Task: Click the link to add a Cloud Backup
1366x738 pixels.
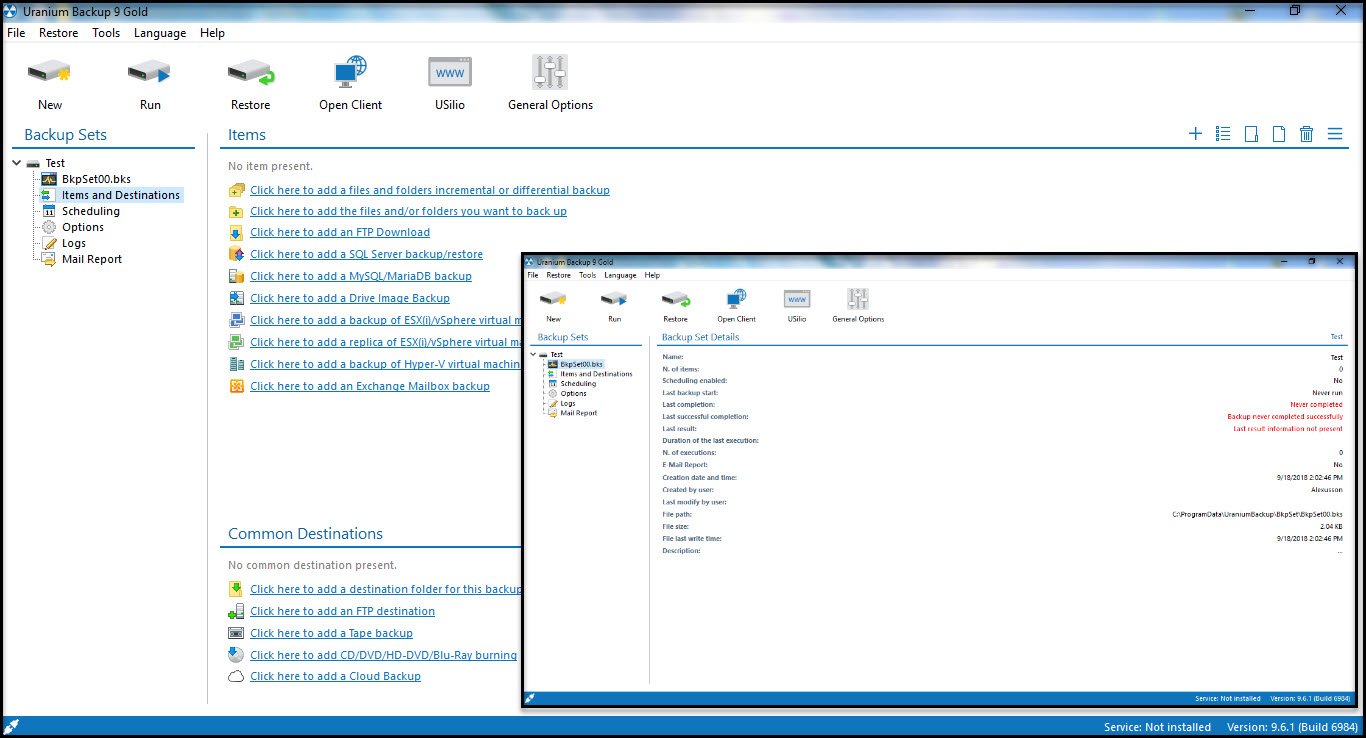Action: coord(335,677)
